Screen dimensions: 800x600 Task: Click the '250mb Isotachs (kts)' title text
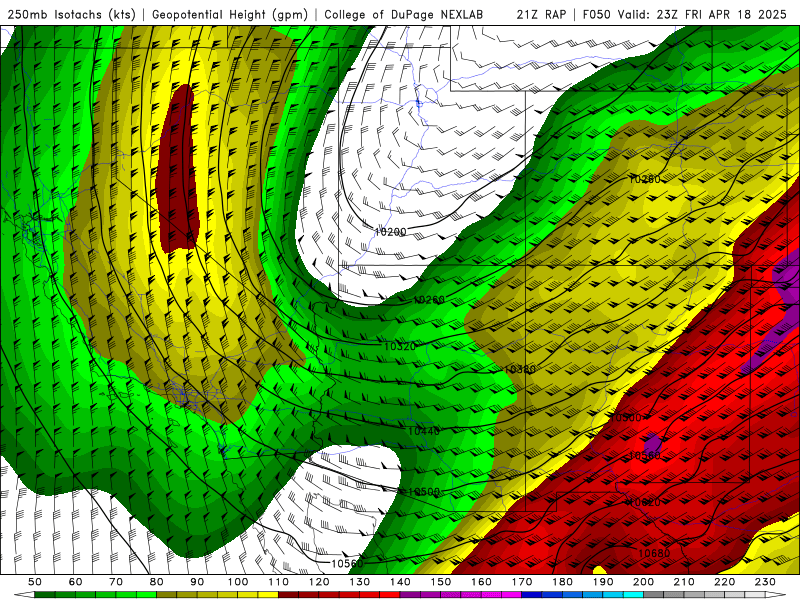click(71, 15)
